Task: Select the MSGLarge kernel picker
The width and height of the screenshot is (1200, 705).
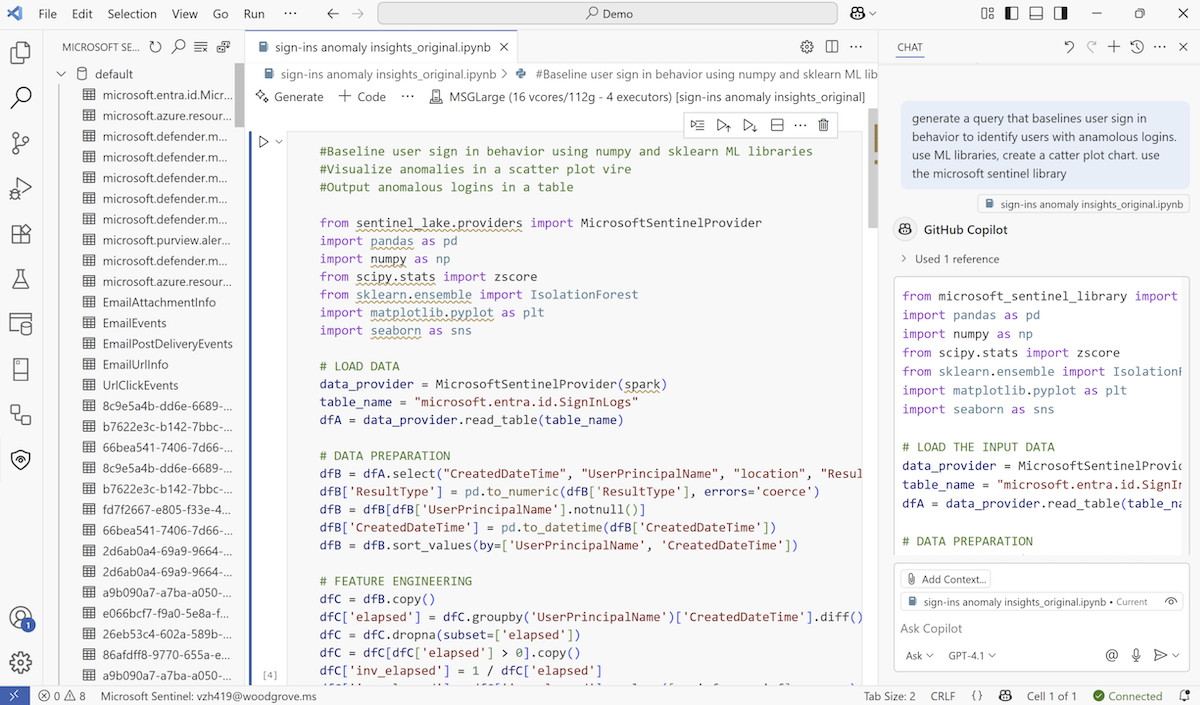Action: (647, 97)
